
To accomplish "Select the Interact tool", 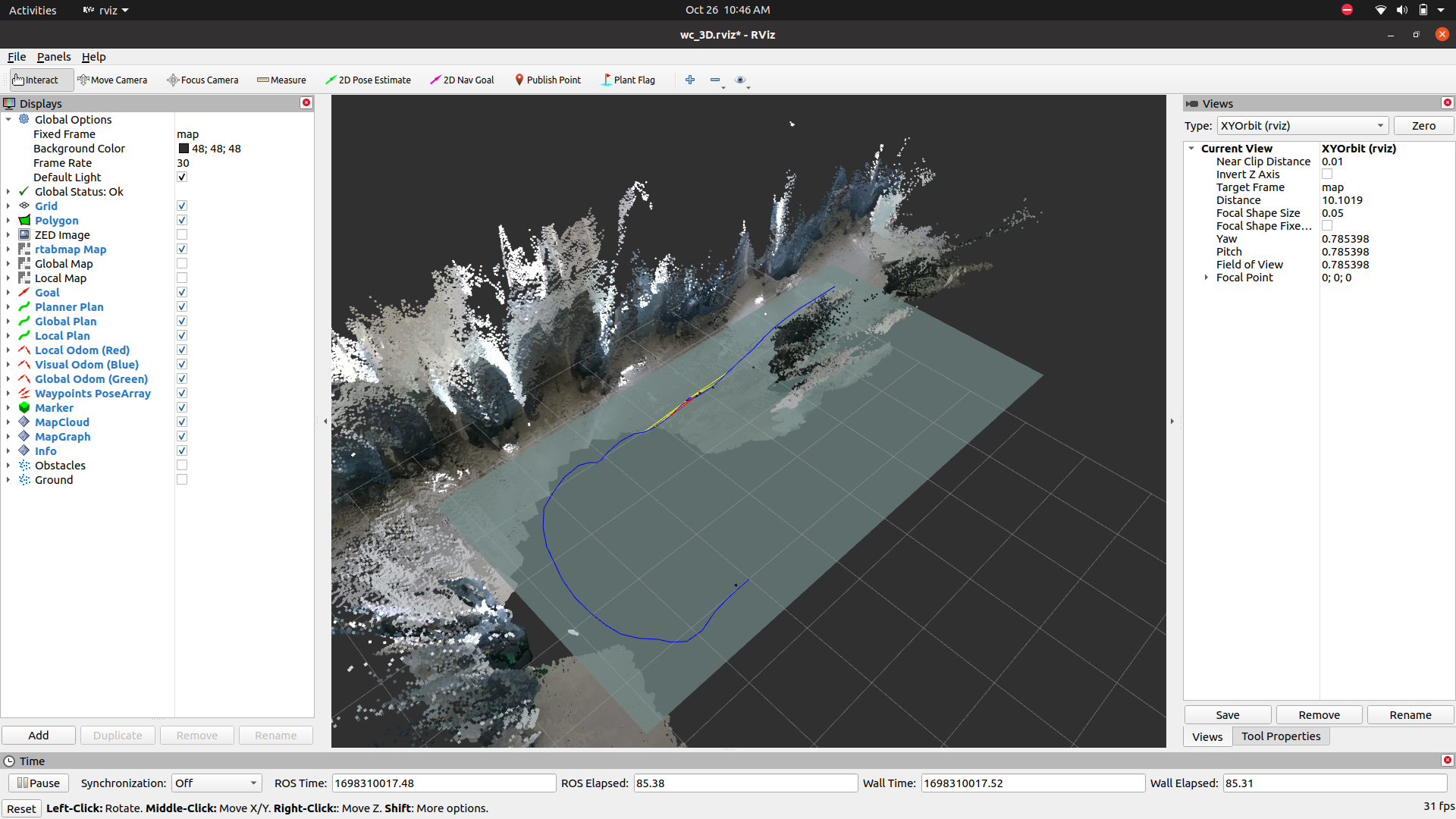I will [41, 80].
